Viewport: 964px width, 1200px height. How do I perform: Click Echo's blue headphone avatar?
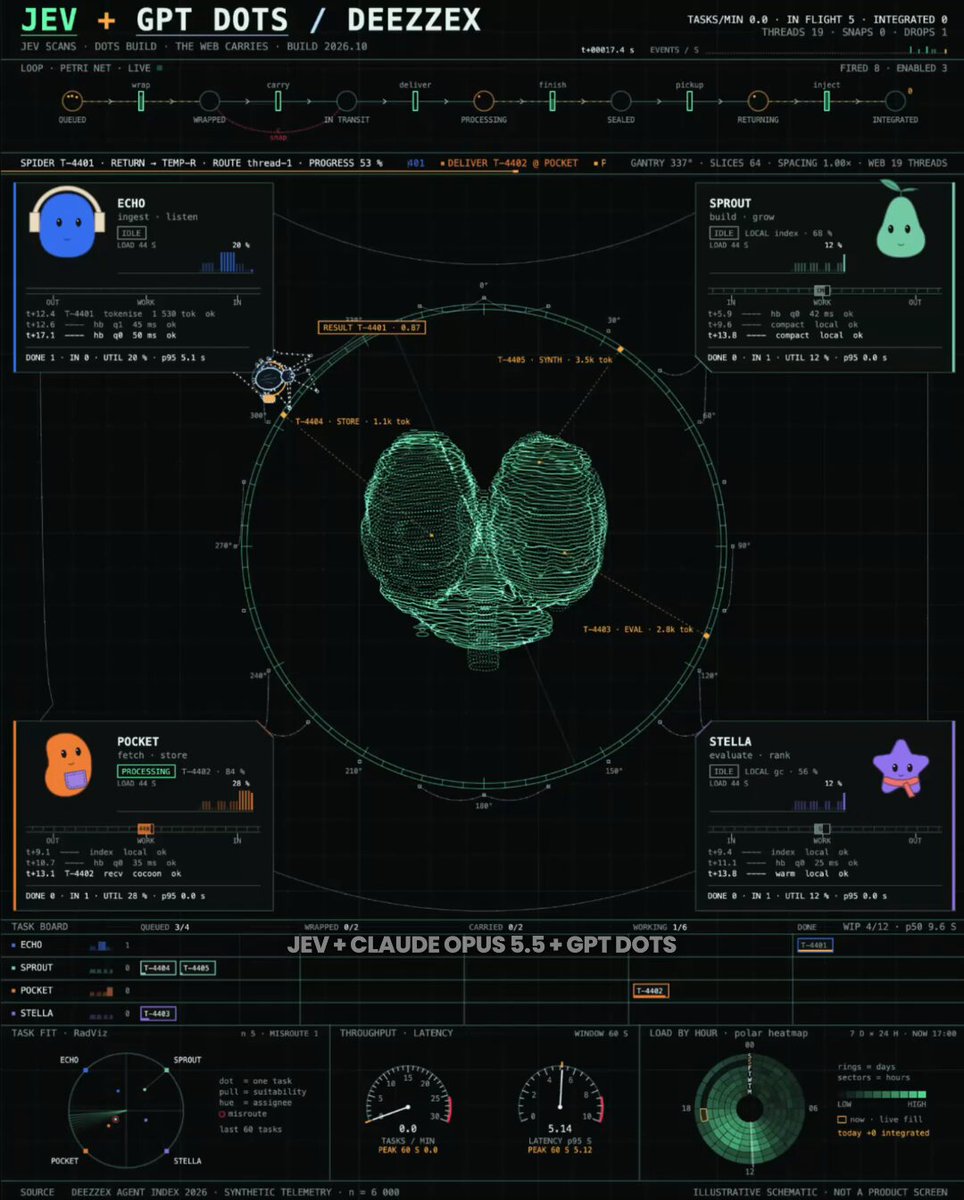(x=67, y=225)
